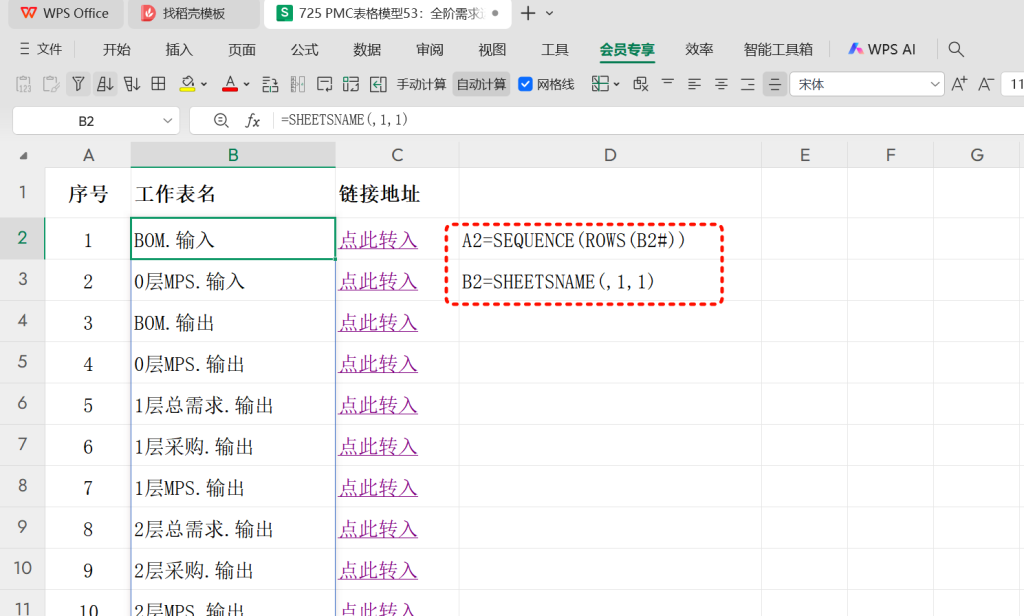Select cell containing 0层MPS.输出
Image resolution: width=1024 pixels, height=616 pixels.
click(x=233, y=363)
